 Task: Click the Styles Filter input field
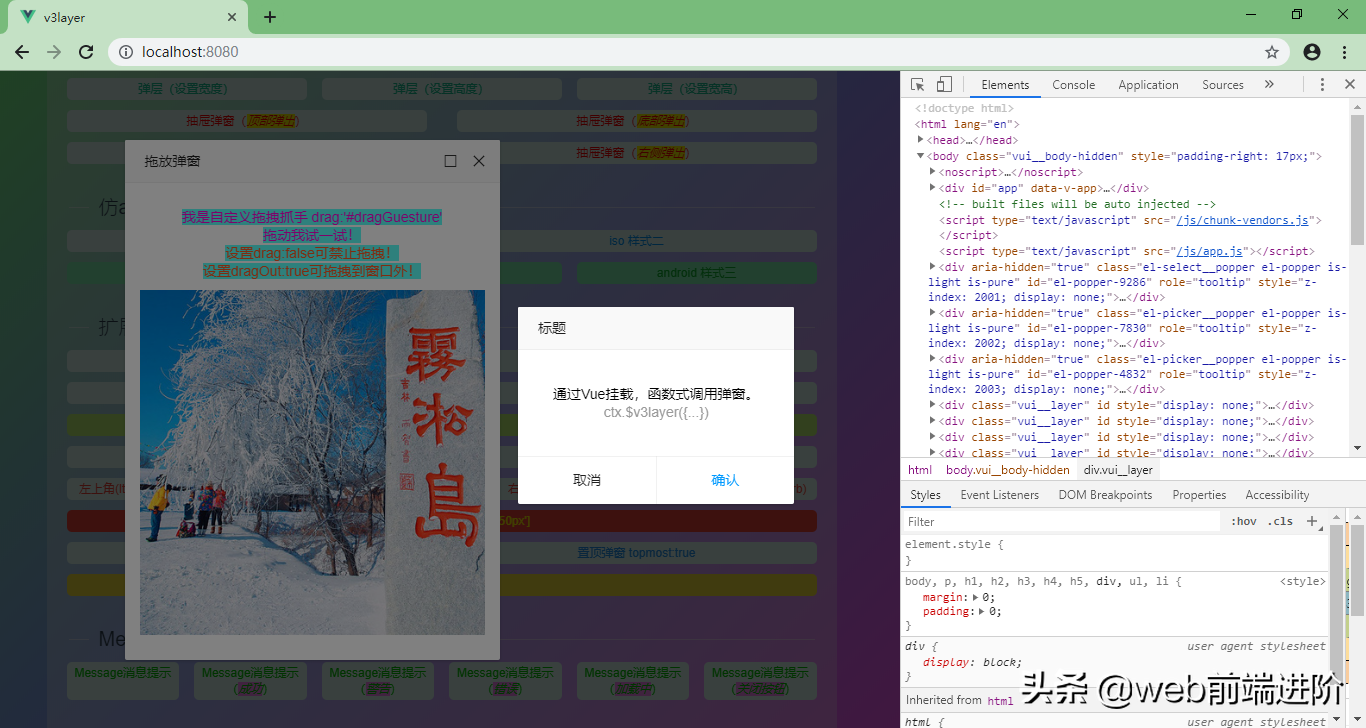click(1062, 522)
